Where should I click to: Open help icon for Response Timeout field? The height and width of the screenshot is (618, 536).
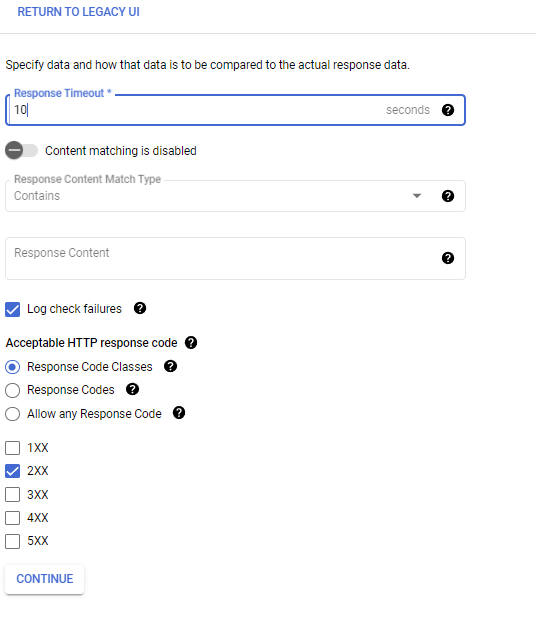[448, 110]
